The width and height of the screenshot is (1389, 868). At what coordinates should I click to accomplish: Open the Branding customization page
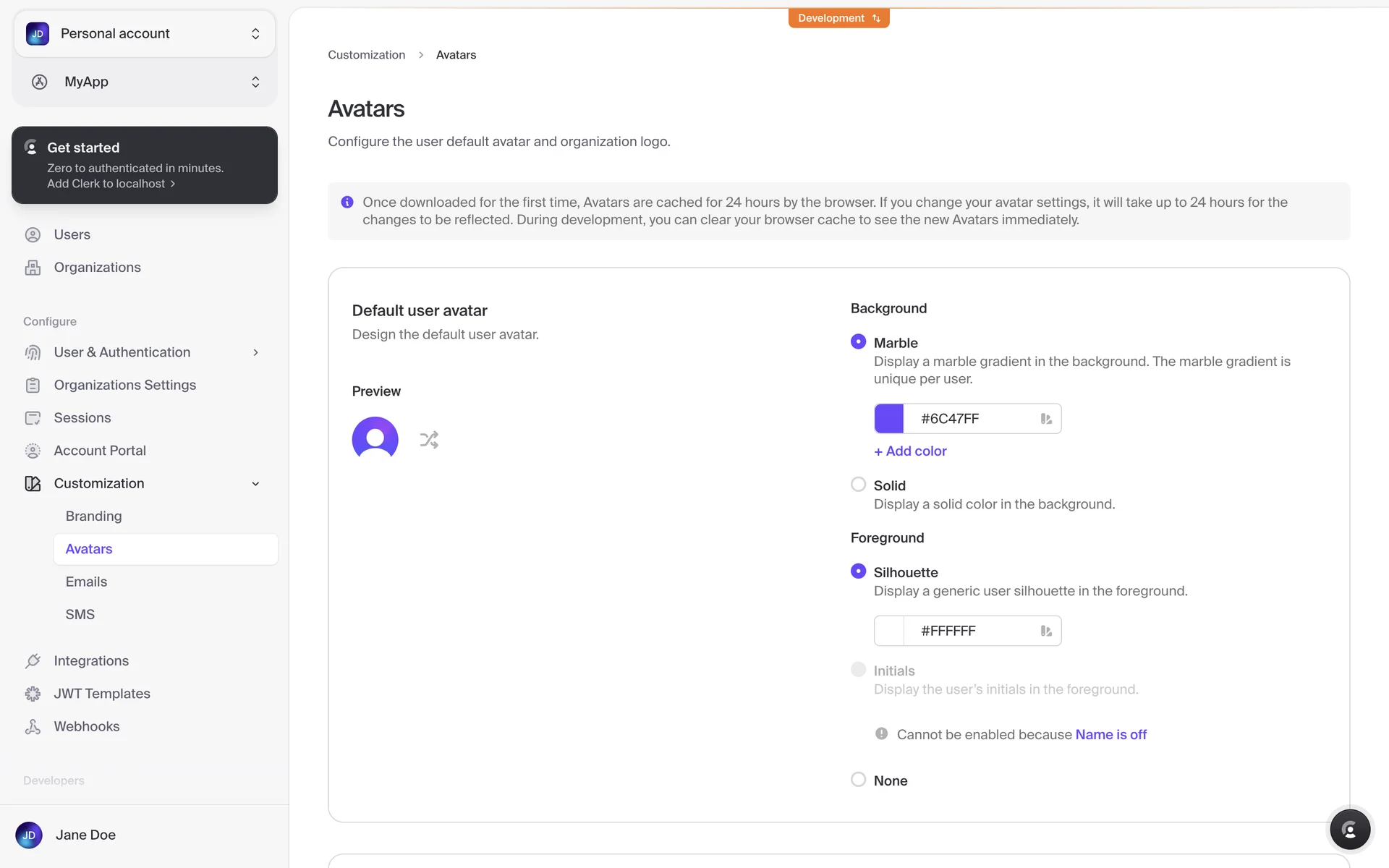(x=94, y=516)
